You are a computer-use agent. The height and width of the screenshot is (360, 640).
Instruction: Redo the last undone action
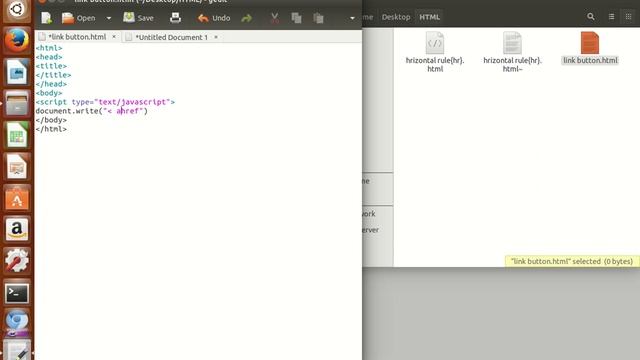pos(247,18)
